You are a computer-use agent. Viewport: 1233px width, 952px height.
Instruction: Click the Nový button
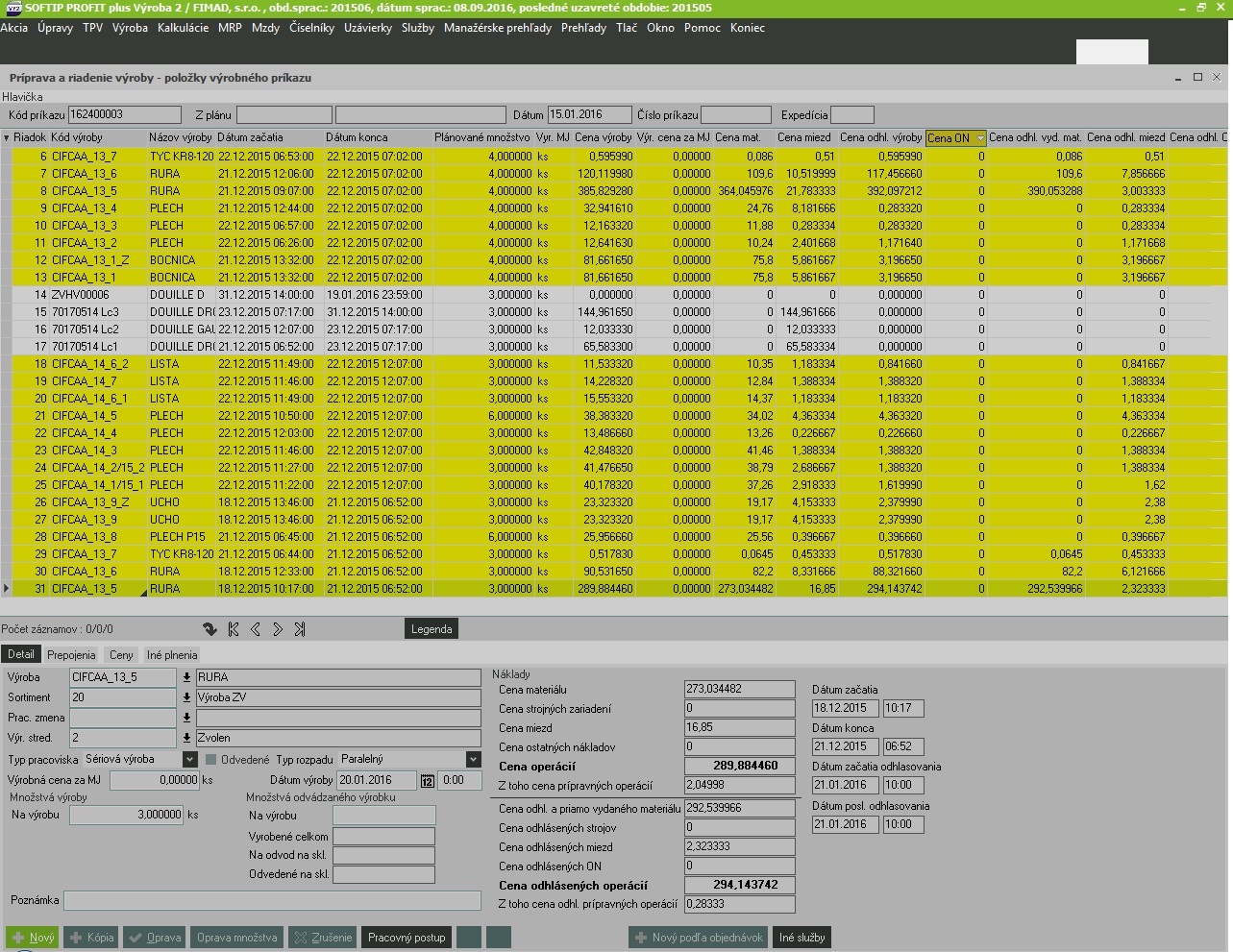(x=33, y=938)
